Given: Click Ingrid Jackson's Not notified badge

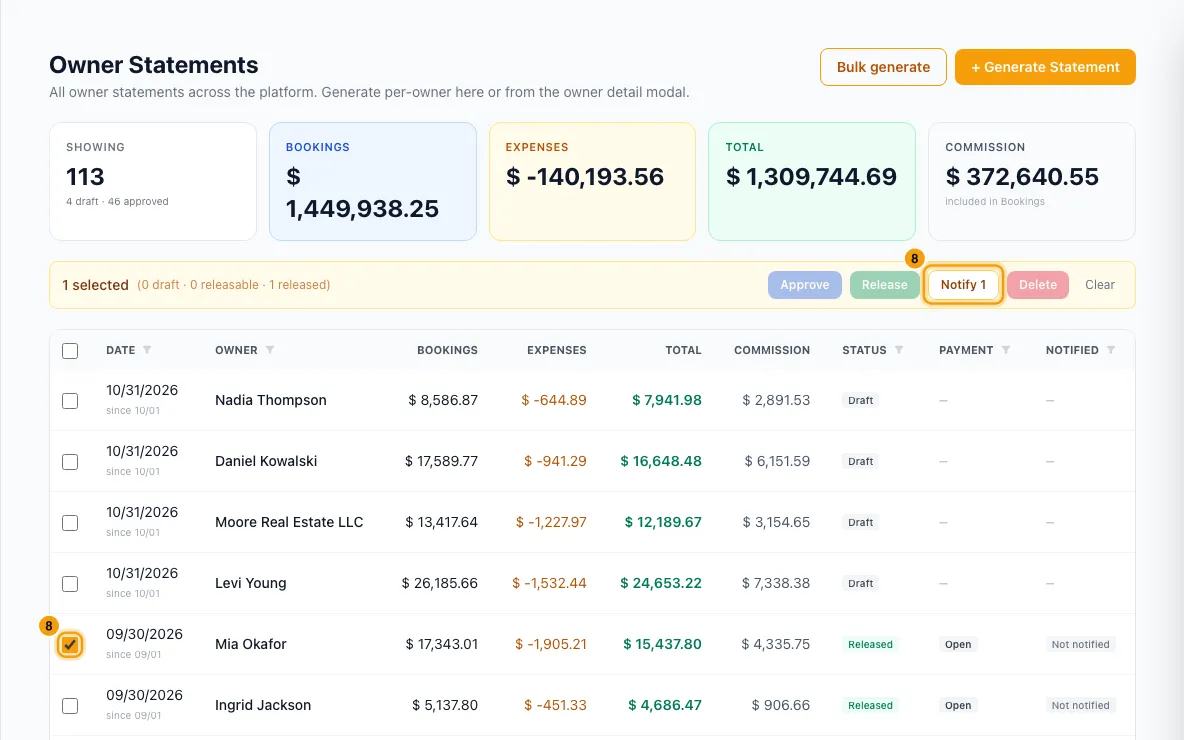Looking at the screenshot, I should click(1081, 705).
